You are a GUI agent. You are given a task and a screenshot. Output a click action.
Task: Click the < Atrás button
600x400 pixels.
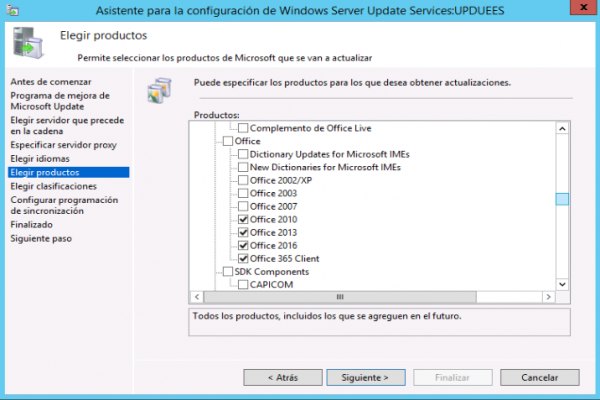click(x=283, y=377)
